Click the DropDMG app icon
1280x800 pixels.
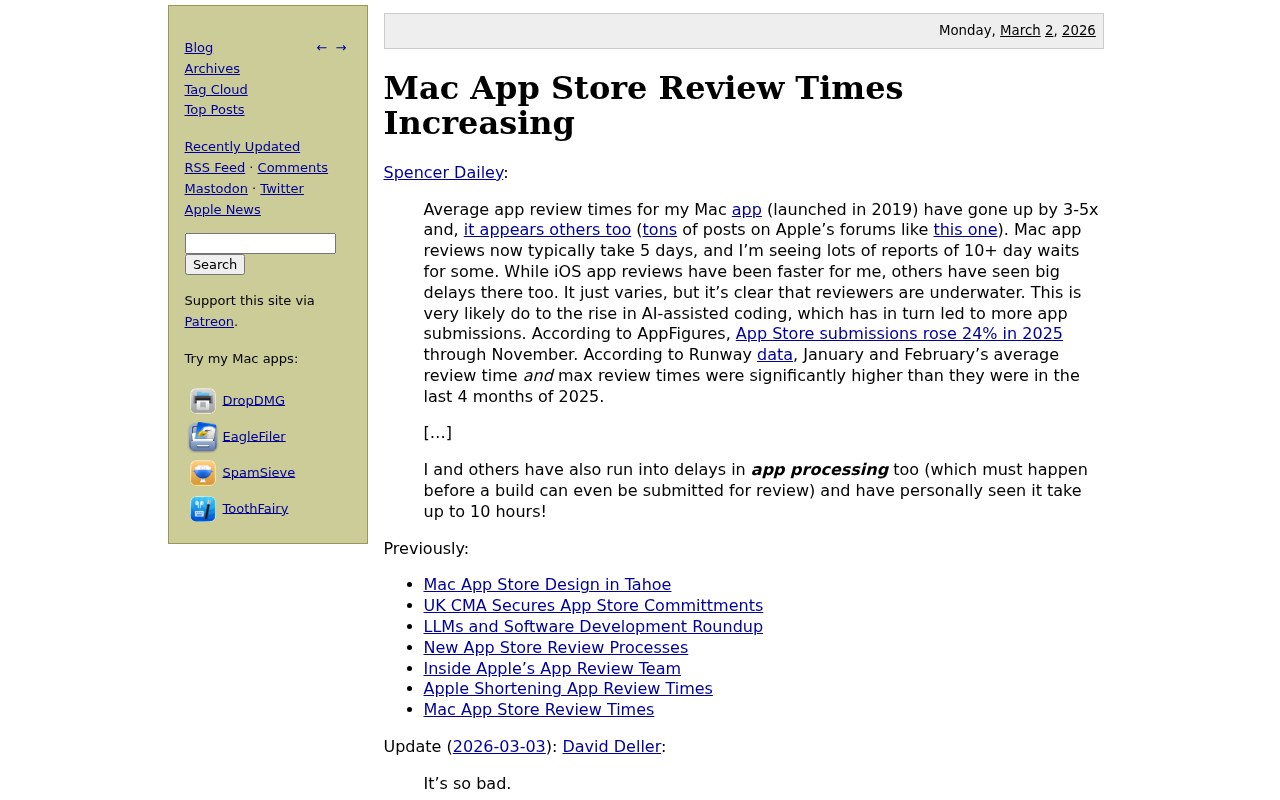pyautogui.click(x=203, y=401)
